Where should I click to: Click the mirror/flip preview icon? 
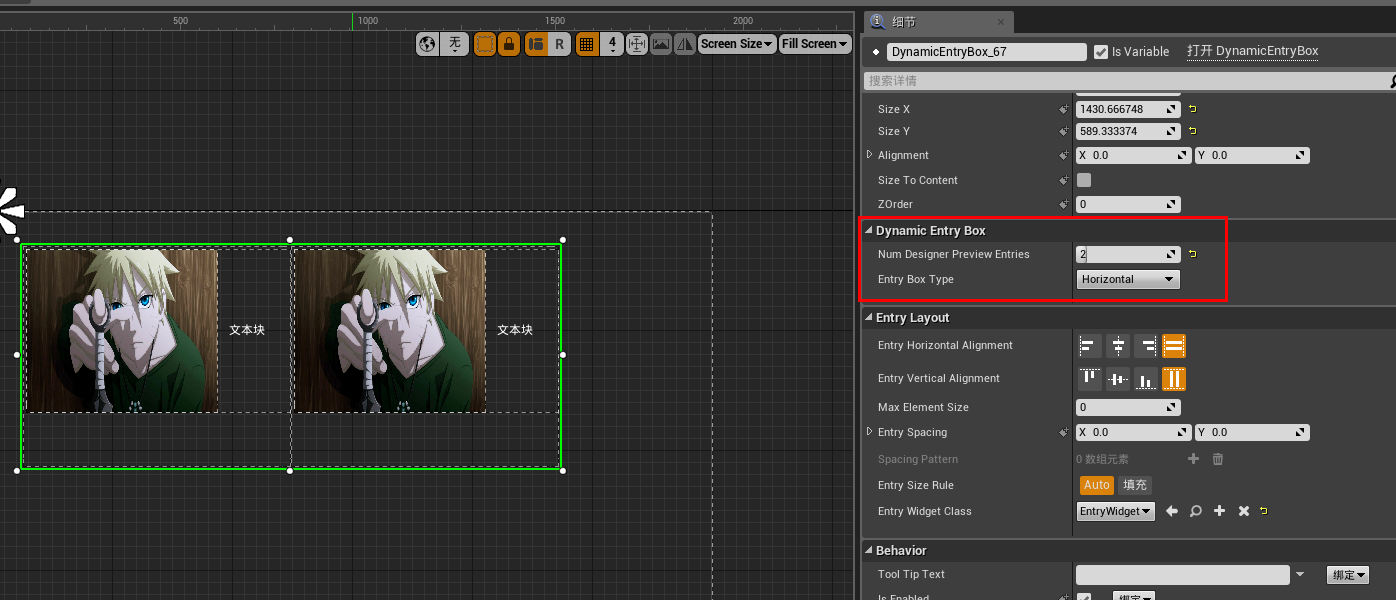click(x=684, y=44)
